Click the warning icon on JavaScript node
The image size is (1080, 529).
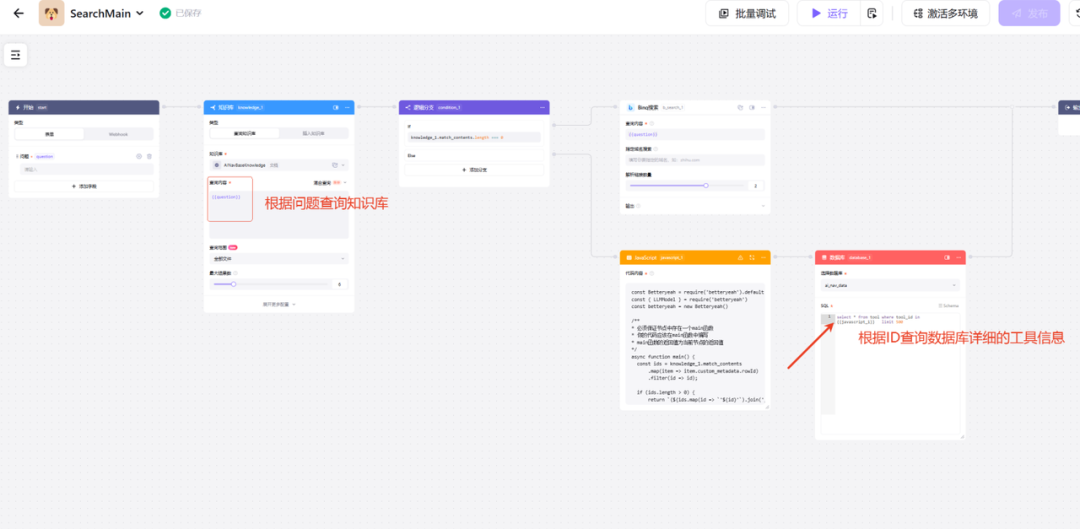point(740,258)
